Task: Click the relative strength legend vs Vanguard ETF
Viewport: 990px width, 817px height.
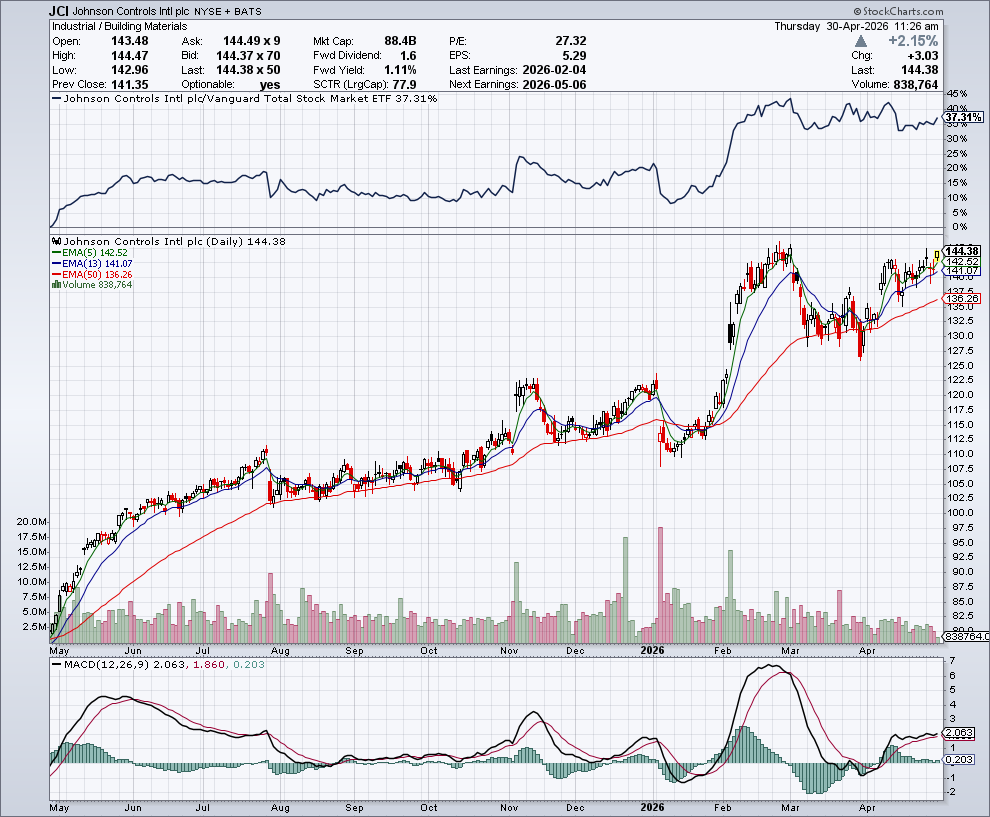Action: (x=245, y=98)
